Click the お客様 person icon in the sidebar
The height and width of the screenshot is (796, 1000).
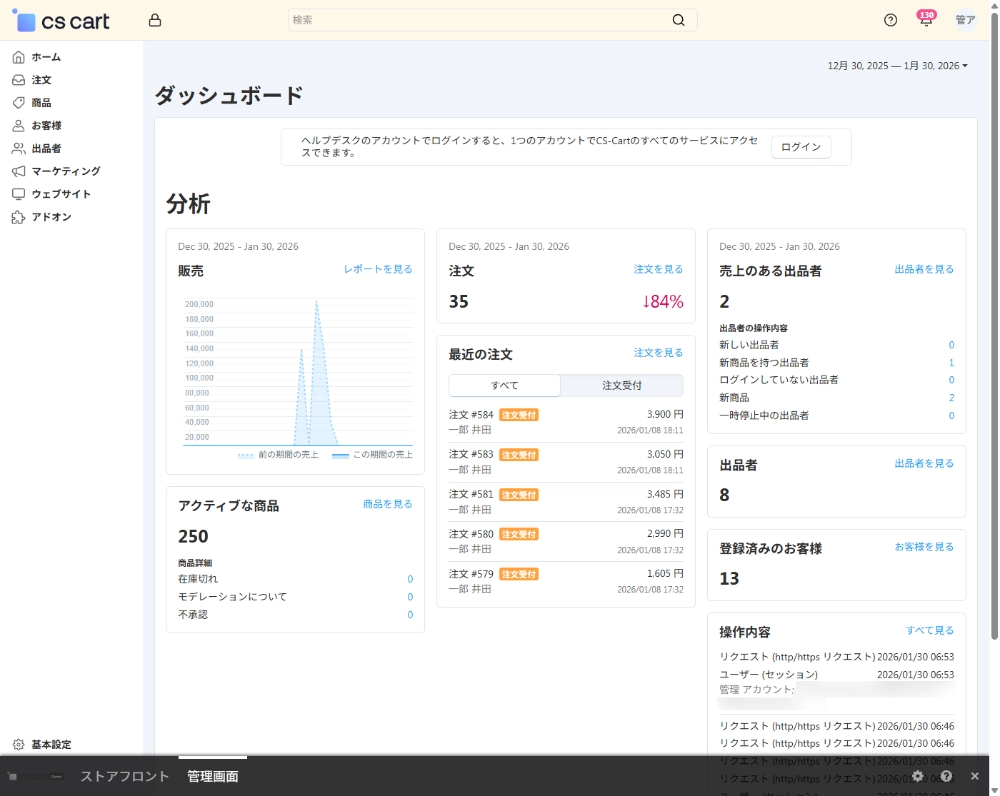pos(17,125)
